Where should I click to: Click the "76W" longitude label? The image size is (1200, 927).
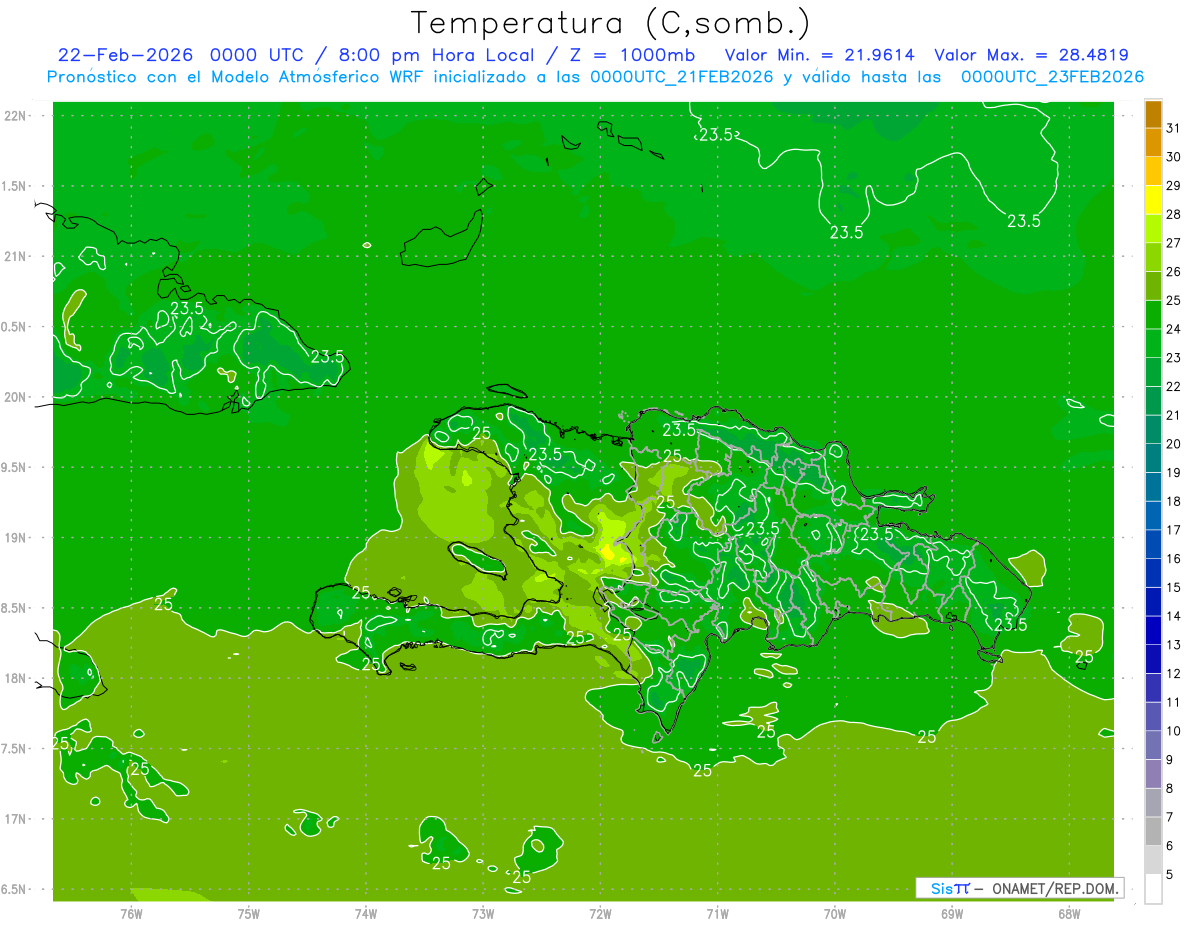[131, 913]
